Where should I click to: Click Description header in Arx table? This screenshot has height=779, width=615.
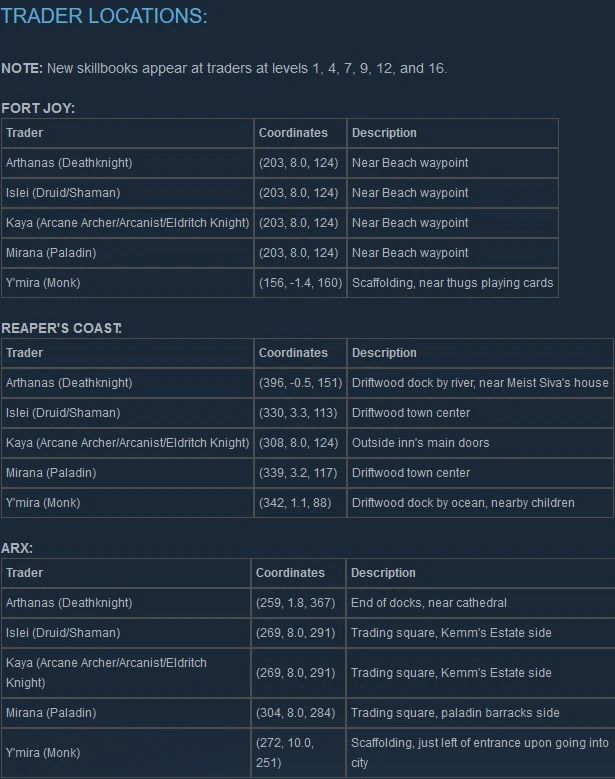pyautogui.click(x=383, y=573)
